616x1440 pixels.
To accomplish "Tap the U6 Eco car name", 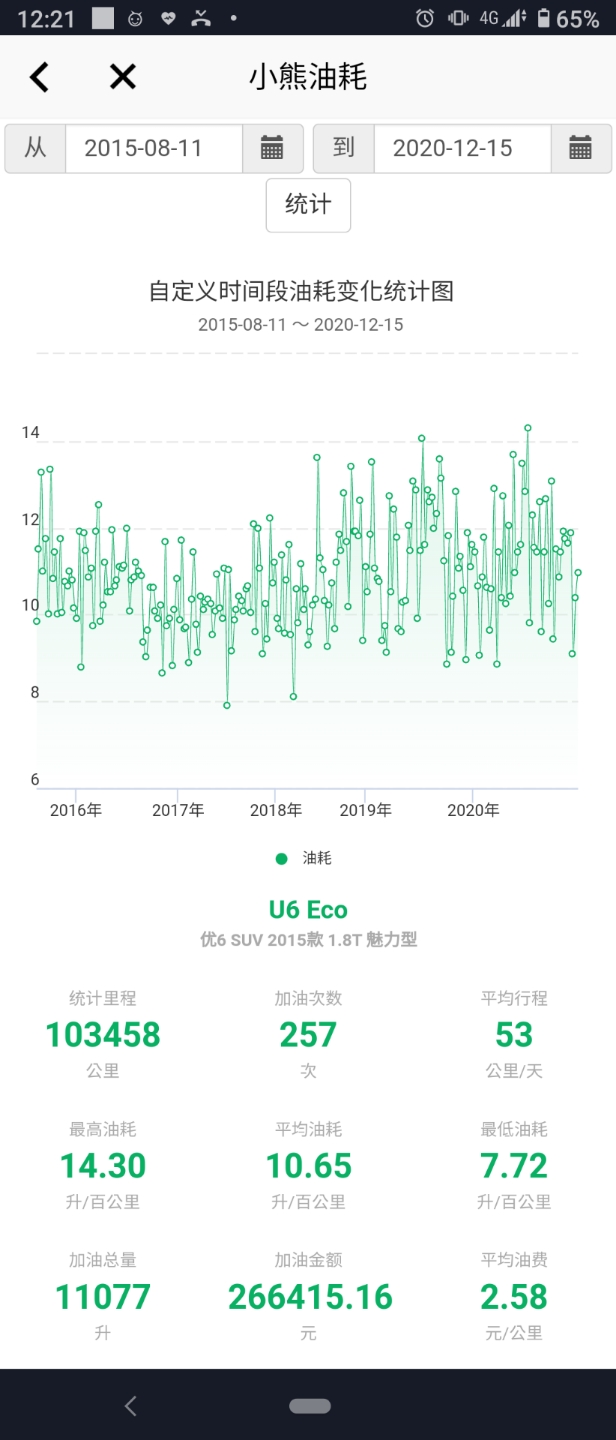I will [x=308, y=910].
